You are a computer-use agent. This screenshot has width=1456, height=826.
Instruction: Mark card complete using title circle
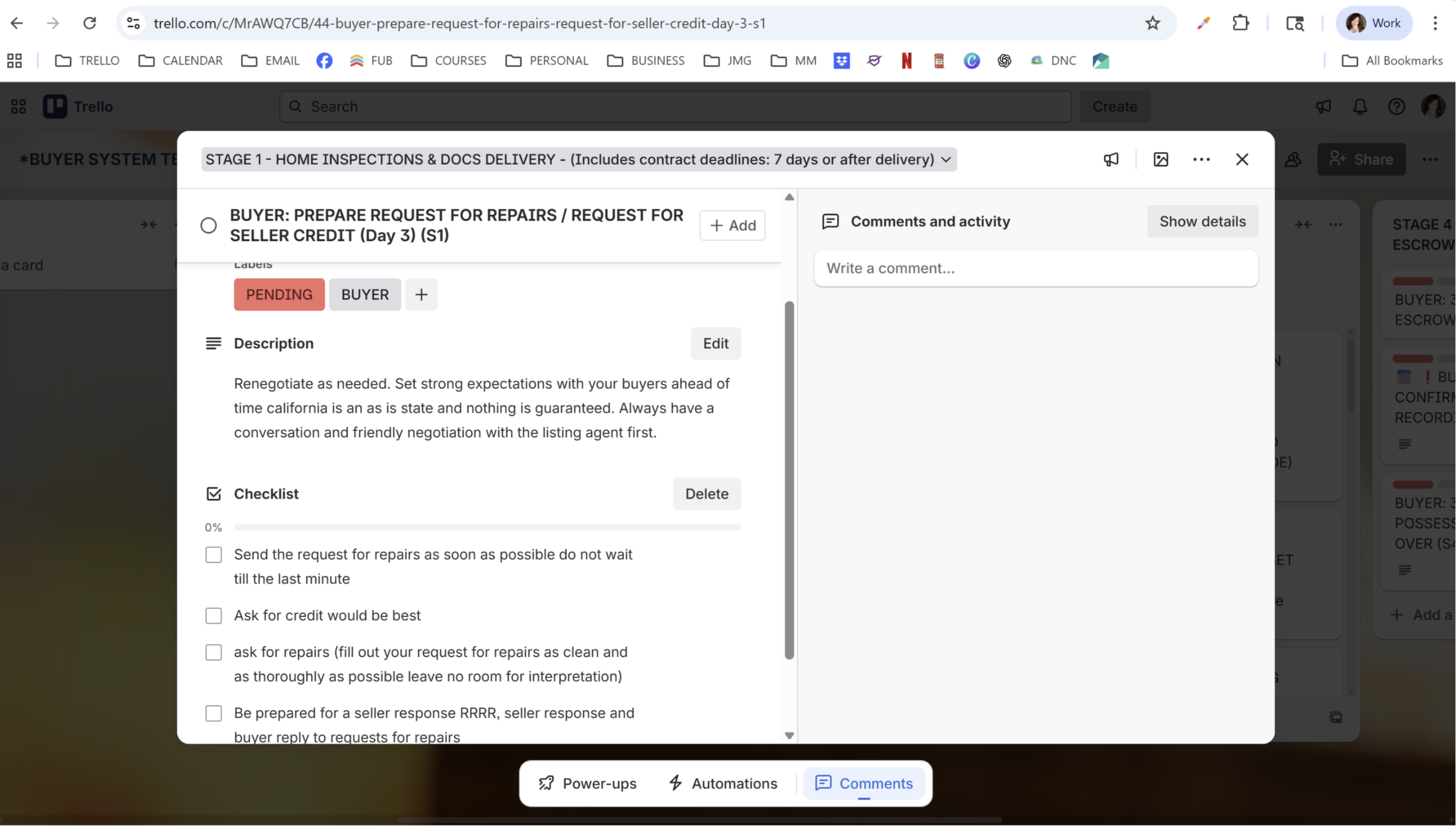209,225
